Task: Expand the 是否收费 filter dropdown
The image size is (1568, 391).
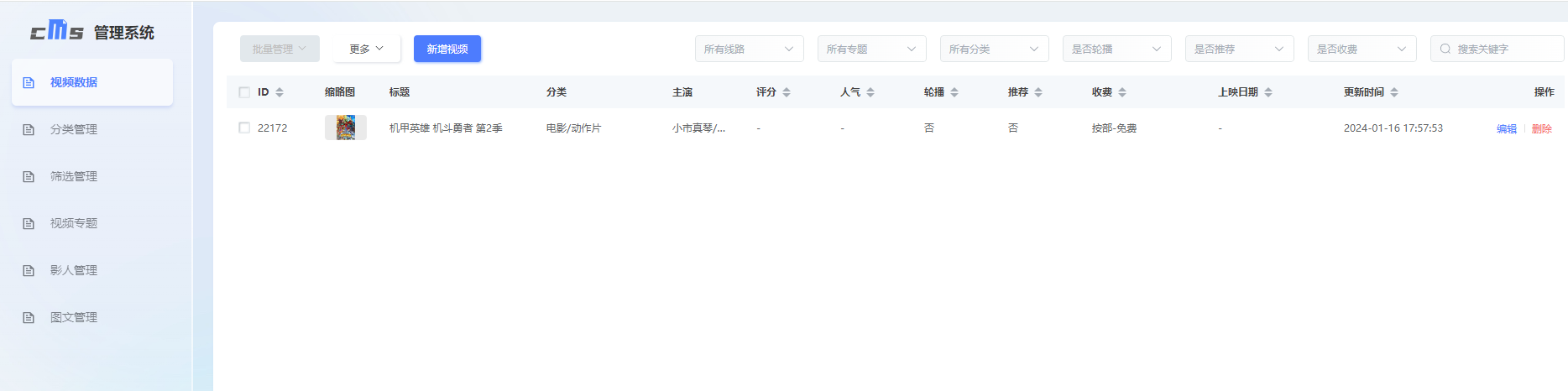Action: [1362, 49]
